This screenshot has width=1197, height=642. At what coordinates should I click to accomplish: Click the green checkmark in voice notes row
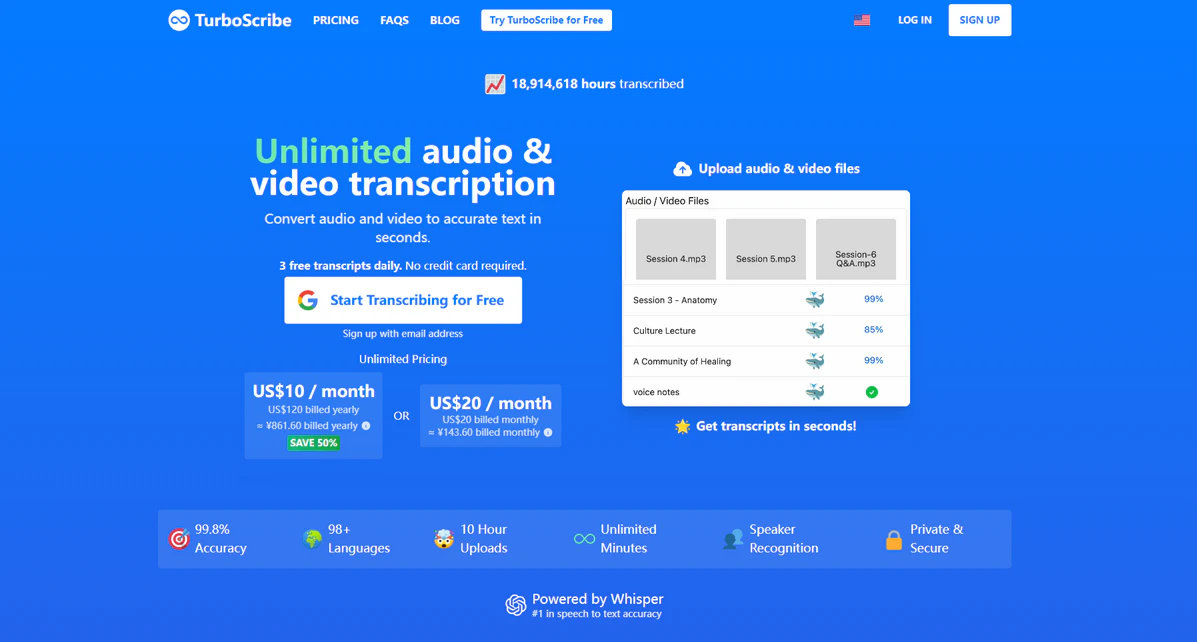pyautogui.click(x=872, y=392)
